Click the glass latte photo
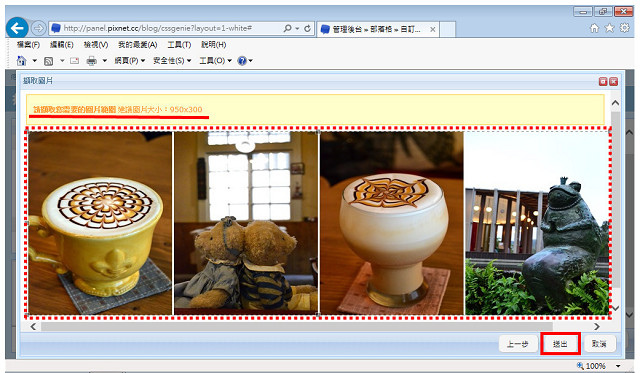This screenshot has width=640, height=373. (x=391, y=223)
